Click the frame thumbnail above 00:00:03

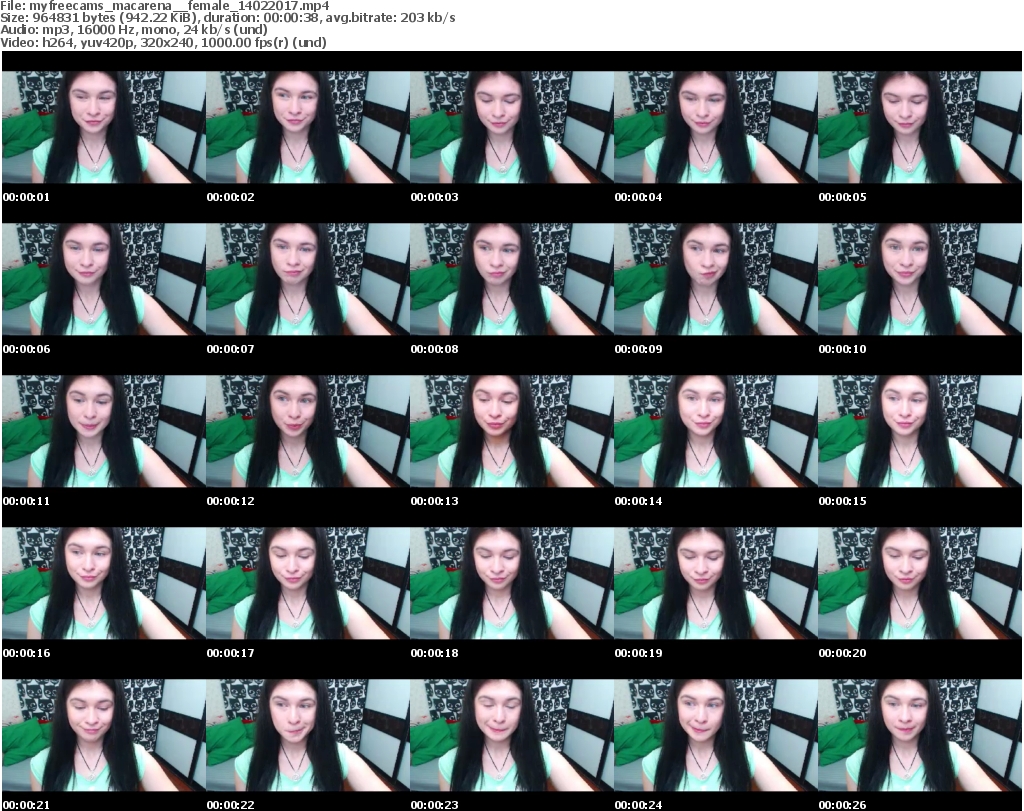[511, 127]
